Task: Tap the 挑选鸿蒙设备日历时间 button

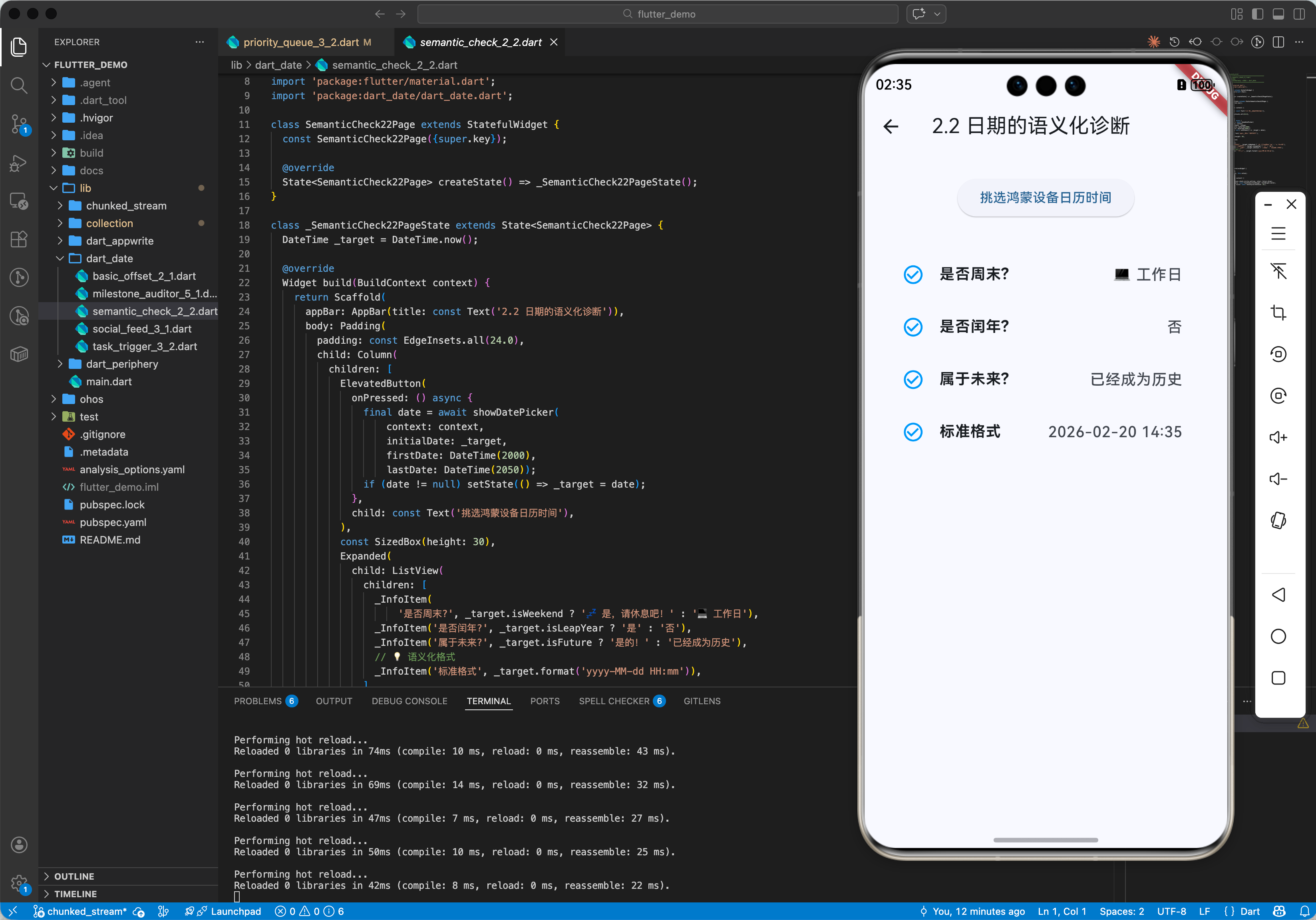Action: pos(1045,198)
